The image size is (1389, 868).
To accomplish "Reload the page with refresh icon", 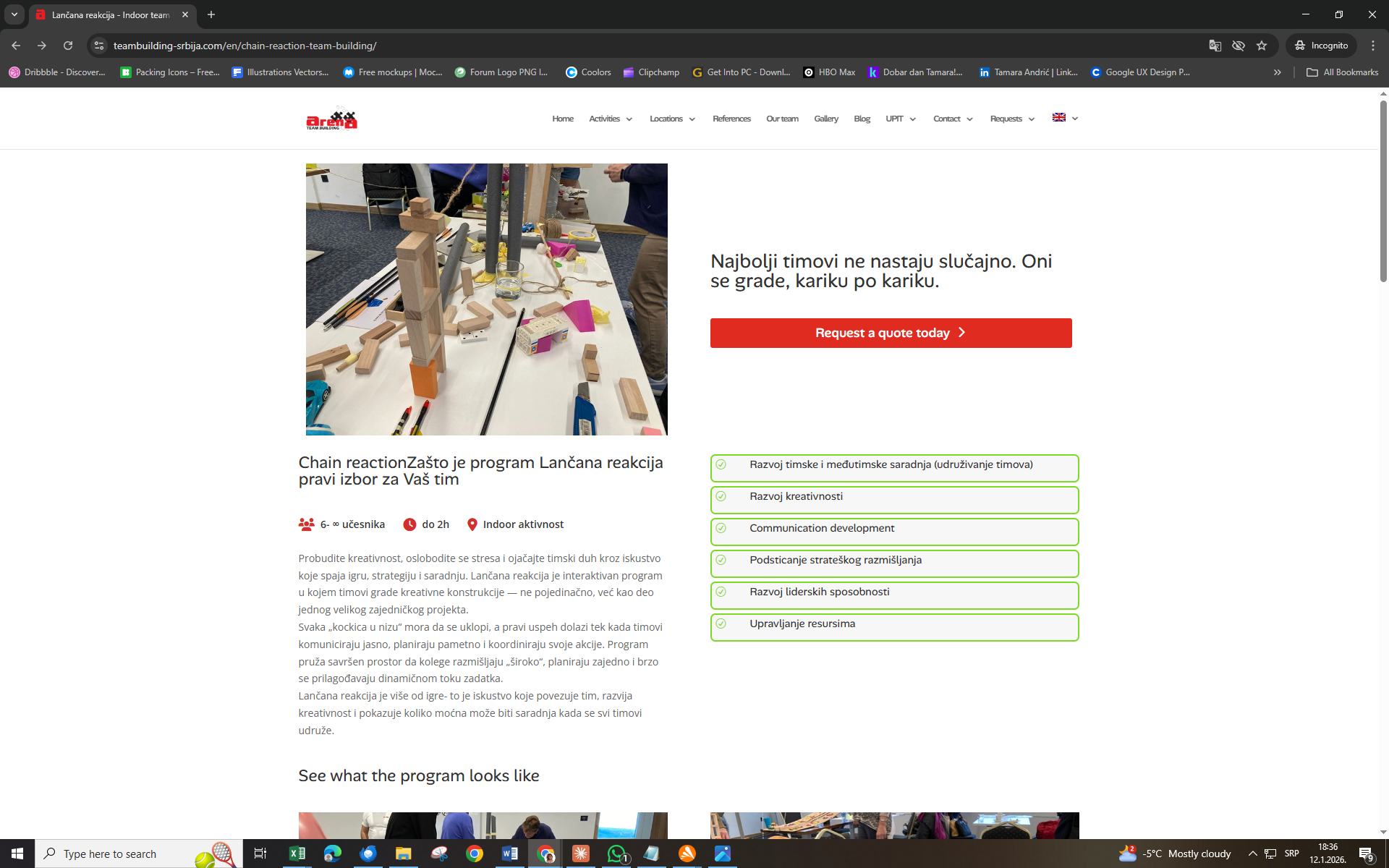I will [68, 46].
